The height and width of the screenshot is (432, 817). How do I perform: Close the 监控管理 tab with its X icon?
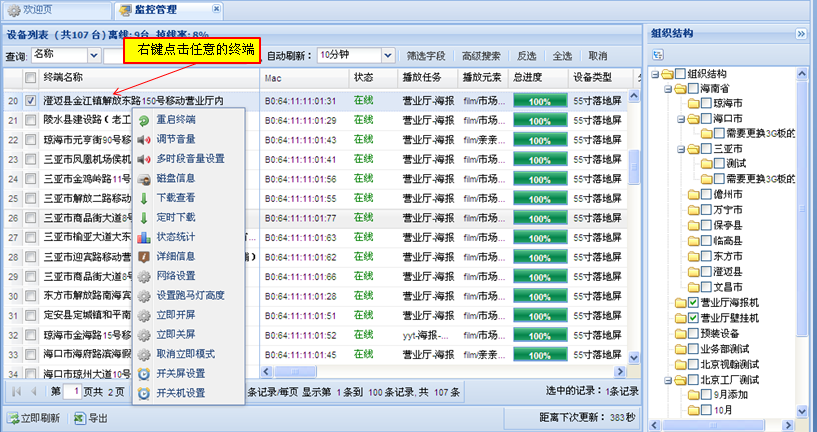[x=216, y=10]
